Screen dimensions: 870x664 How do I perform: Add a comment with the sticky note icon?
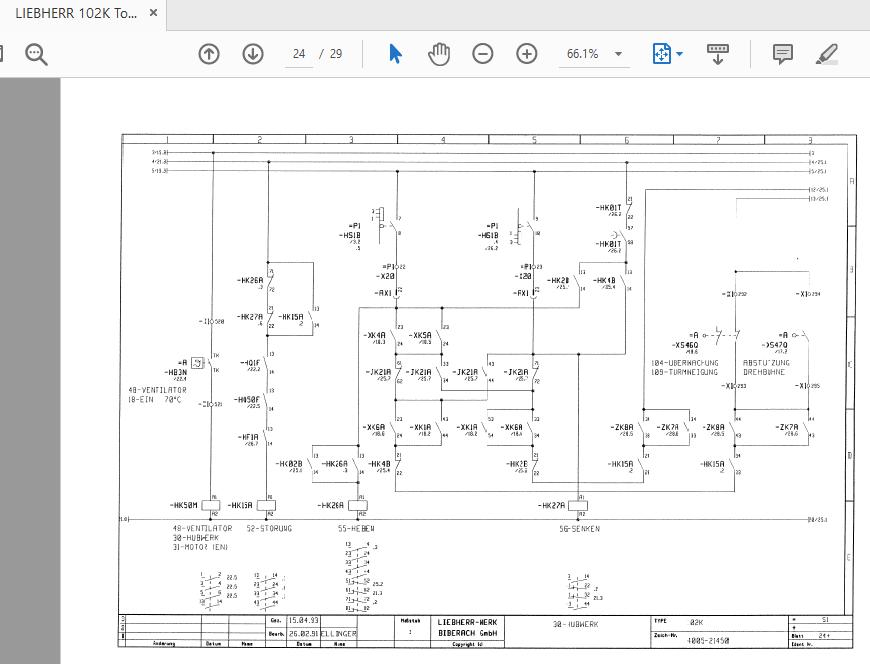pyautogui.click(x=782, y=54)
